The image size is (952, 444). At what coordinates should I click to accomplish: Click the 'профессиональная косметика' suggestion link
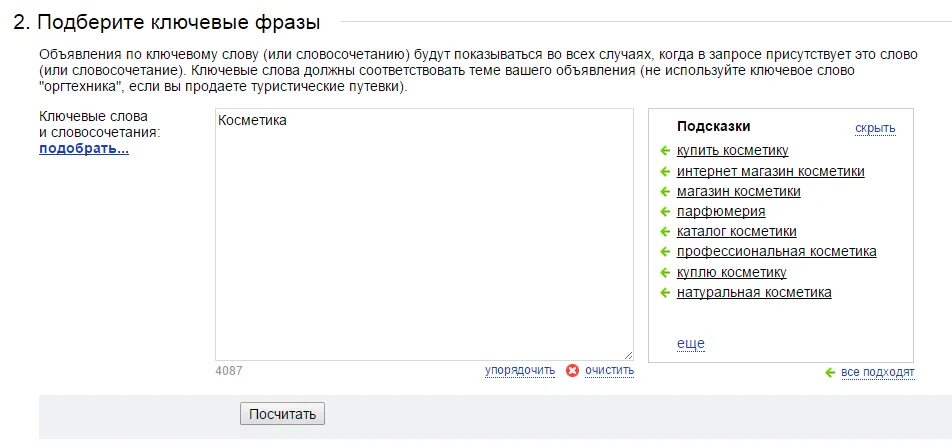[x=776, y=252]
